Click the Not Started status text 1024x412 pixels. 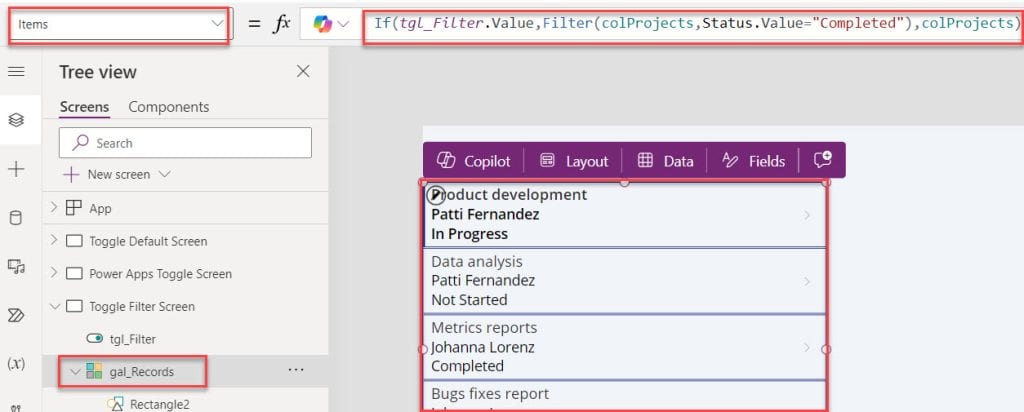[x=469, y=300]
